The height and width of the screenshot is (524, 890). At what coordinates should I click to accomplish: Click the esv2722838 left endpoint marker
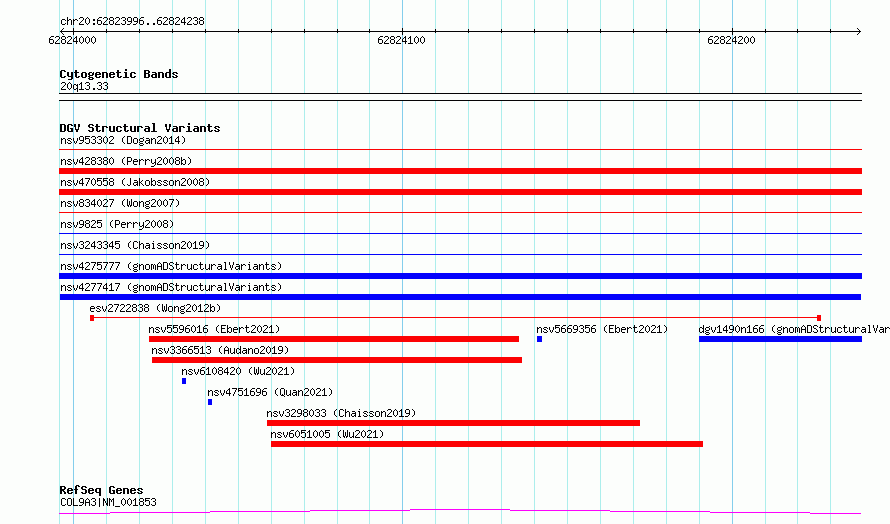click(92, 318)
